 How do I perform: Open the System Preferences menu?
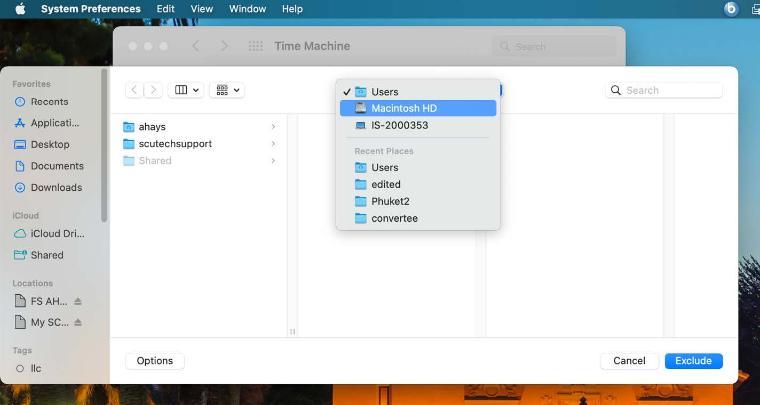coord(91,9)
